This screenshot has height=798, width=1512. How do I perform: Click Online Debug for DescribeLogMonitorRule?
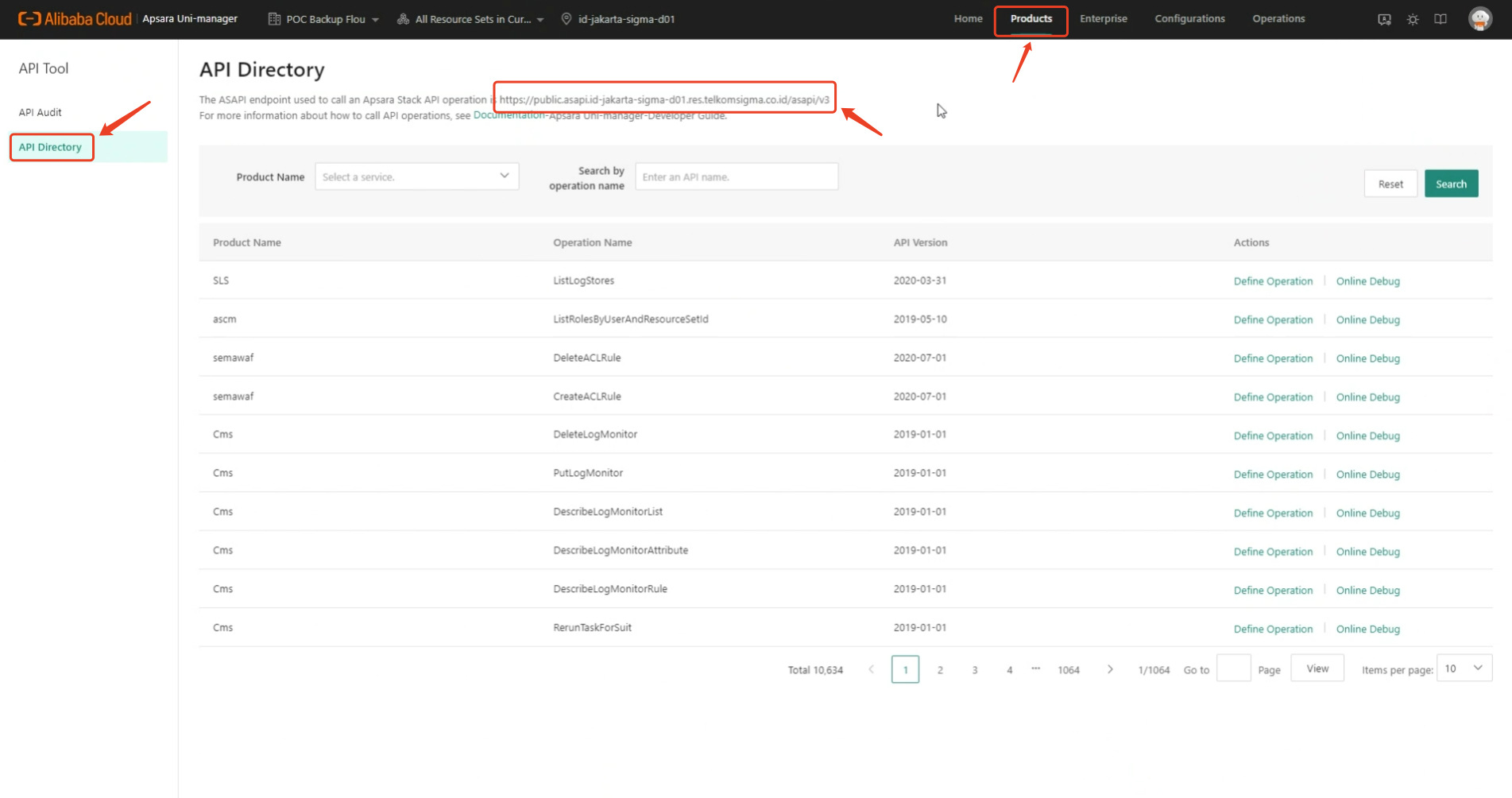[x=1367, y=590]
